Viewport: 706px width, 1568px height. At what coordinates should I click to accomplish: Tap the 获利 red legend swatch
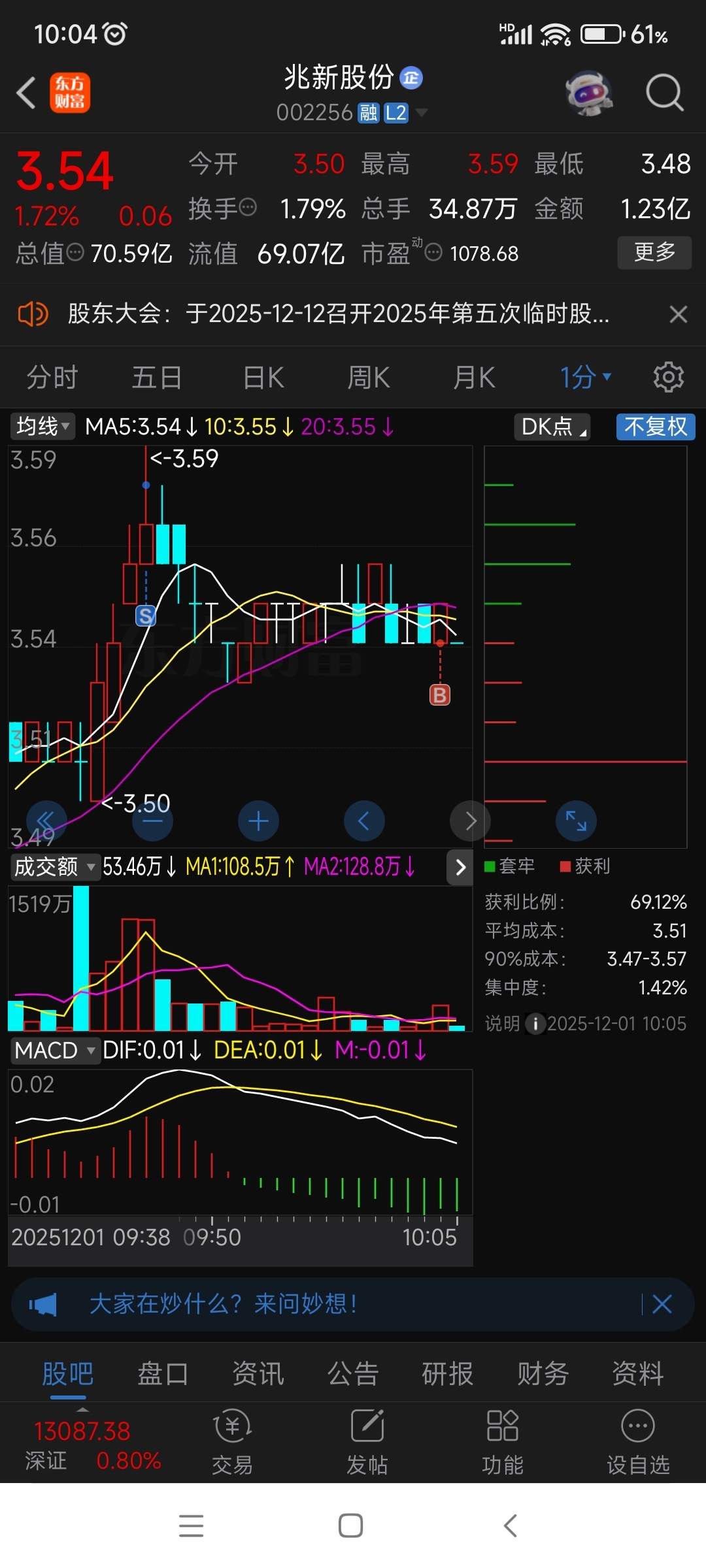pos(565,866)
